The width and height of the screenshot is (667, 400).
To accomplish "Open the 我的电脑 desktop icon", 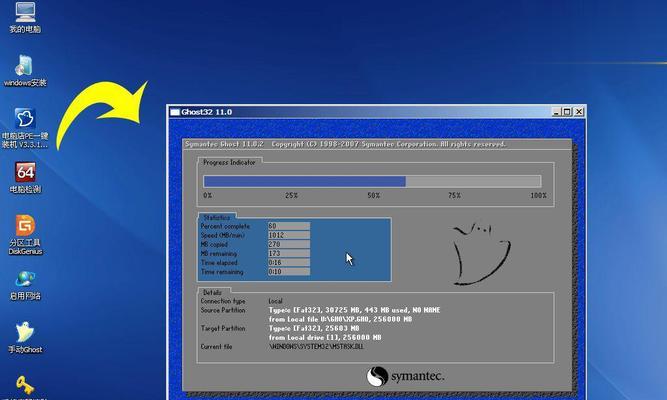I will [25, 17].
